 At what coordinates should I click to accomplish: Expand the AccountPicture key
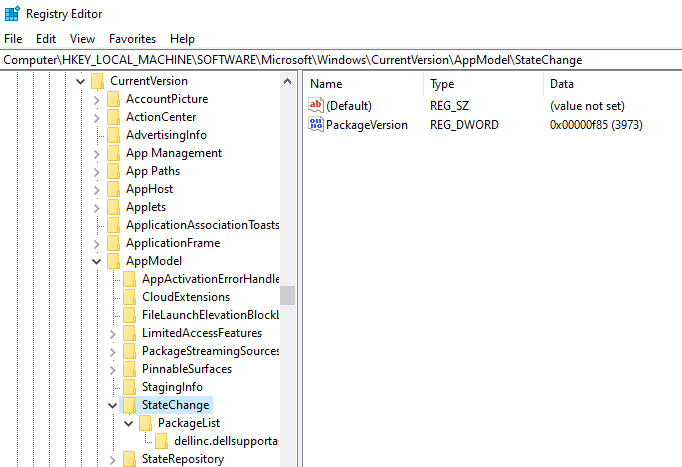pos(97,100)
